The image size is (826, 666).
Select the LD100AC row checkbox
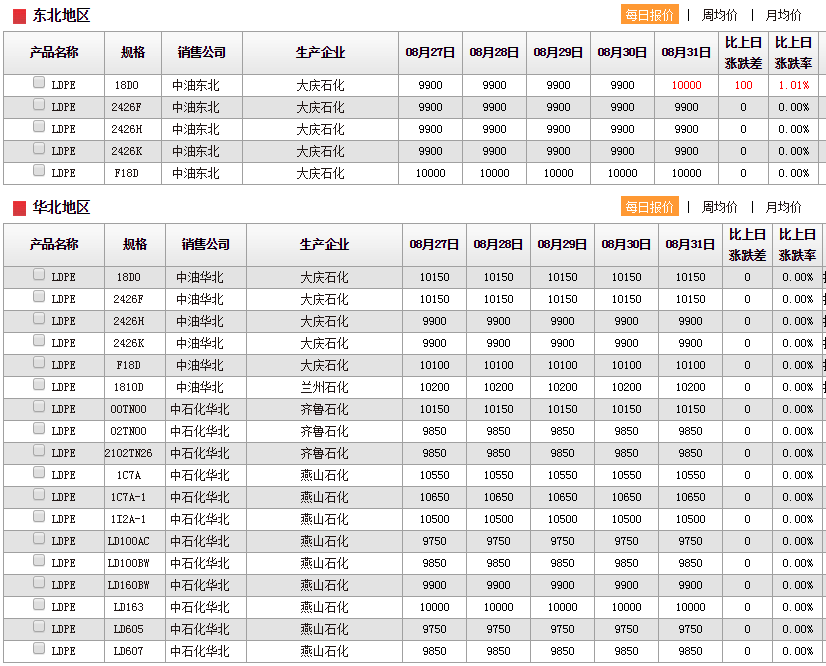[x=38, y=538]
